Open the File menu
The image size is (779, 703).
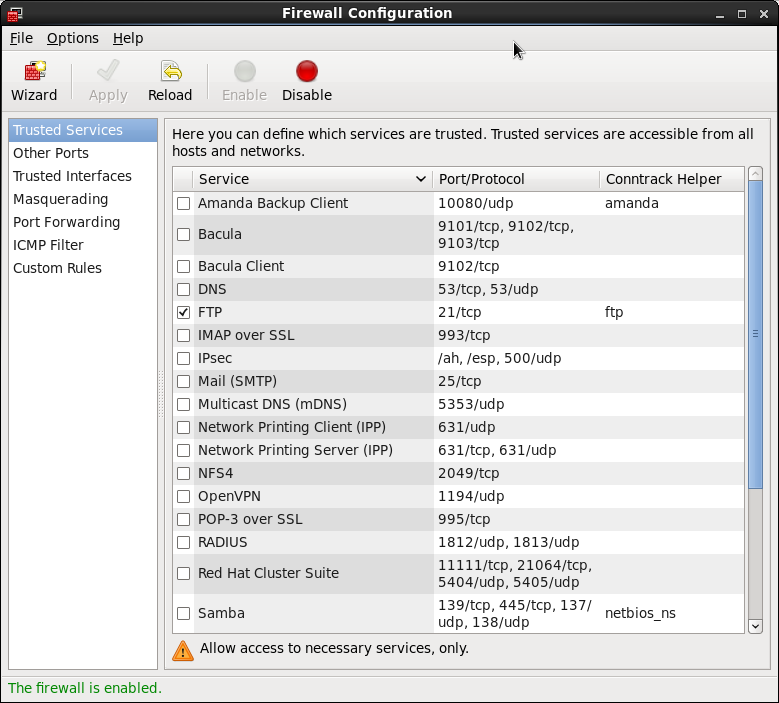21,38
